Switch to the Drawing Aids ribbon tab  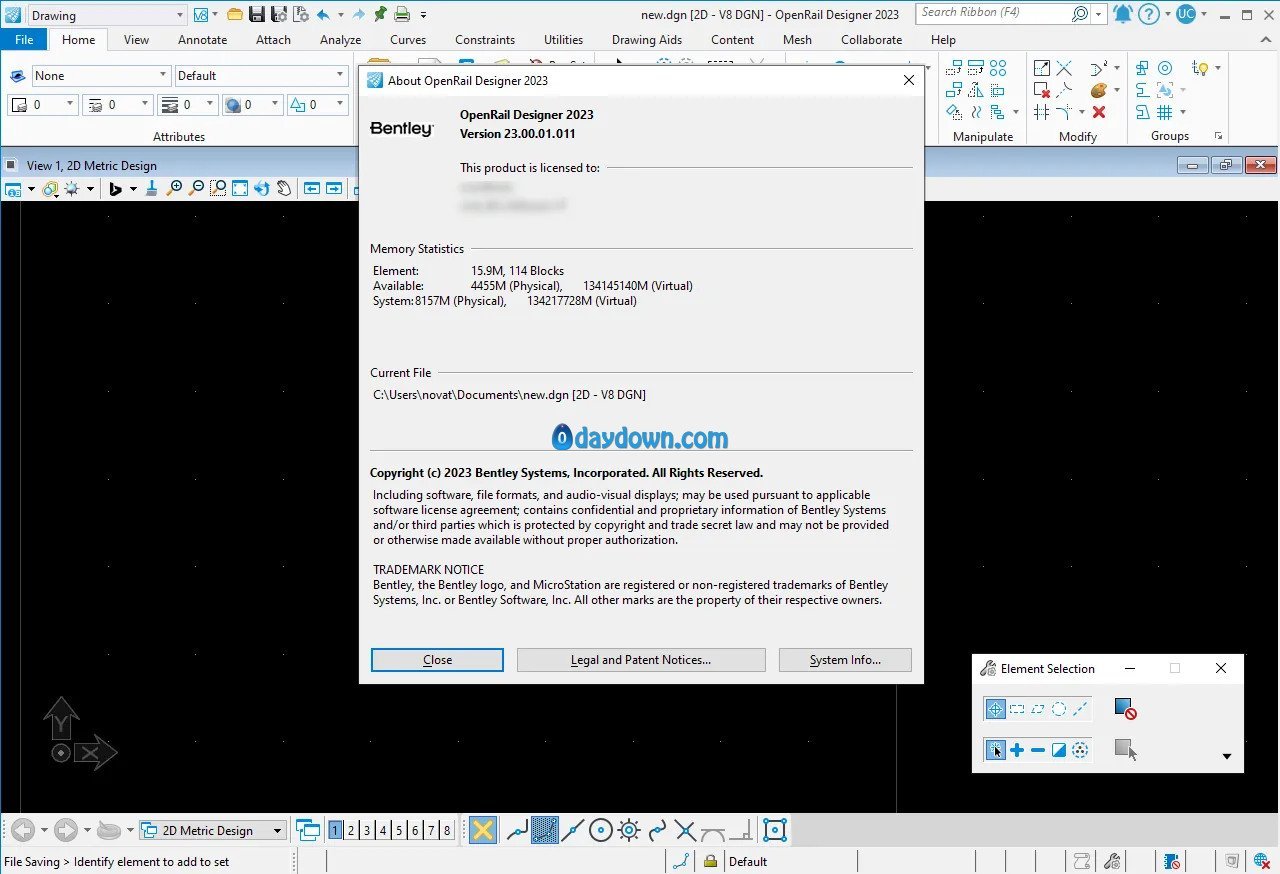(x=647, y=40)
